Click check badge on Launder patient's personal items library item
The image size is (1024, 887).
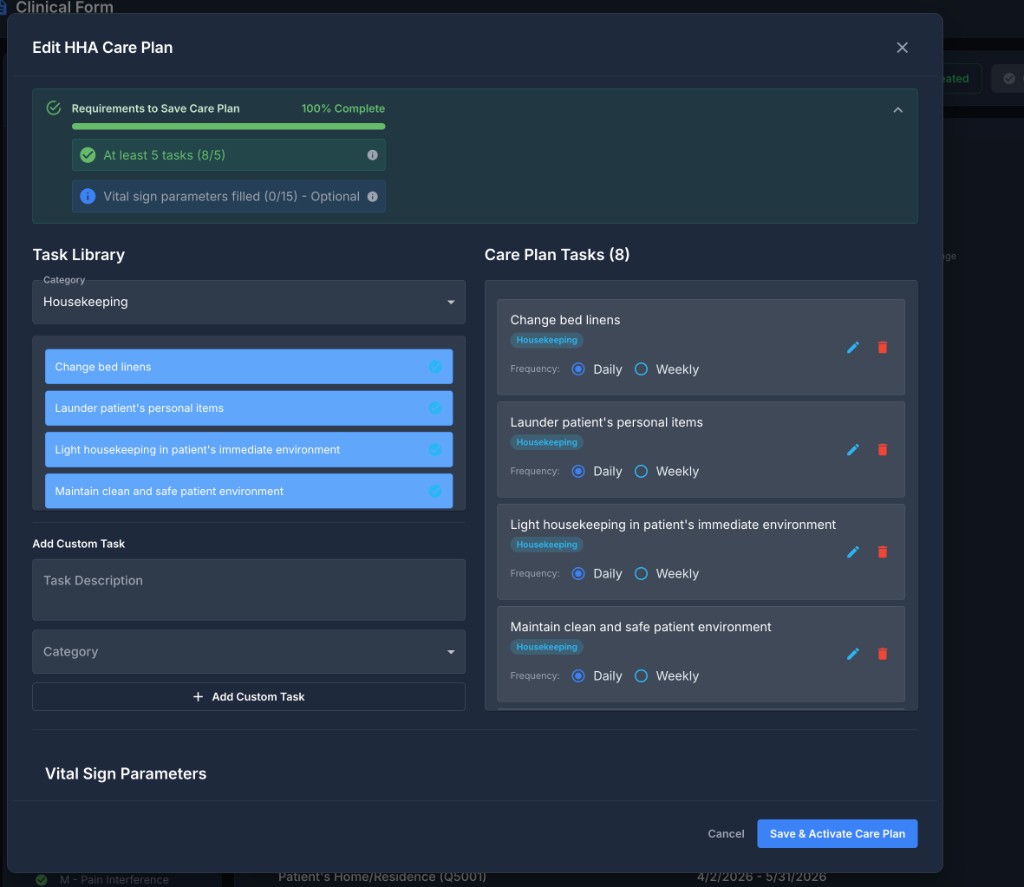point(435,408)
